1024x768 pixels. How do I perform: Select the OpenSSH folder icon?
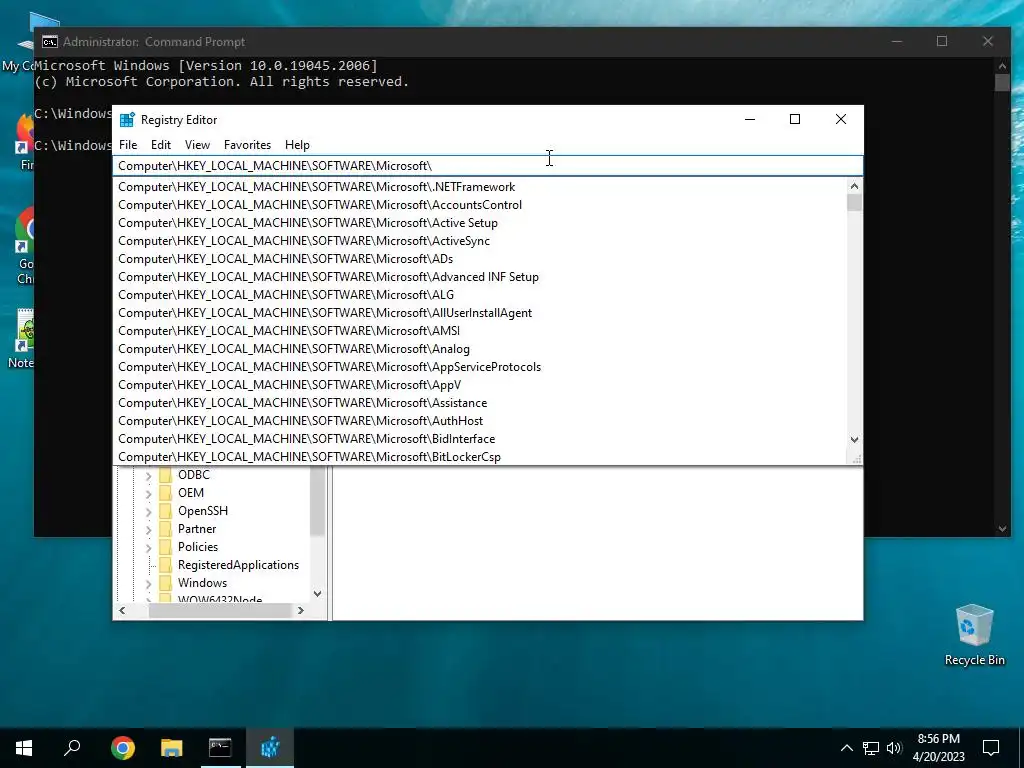pos(166,511)
